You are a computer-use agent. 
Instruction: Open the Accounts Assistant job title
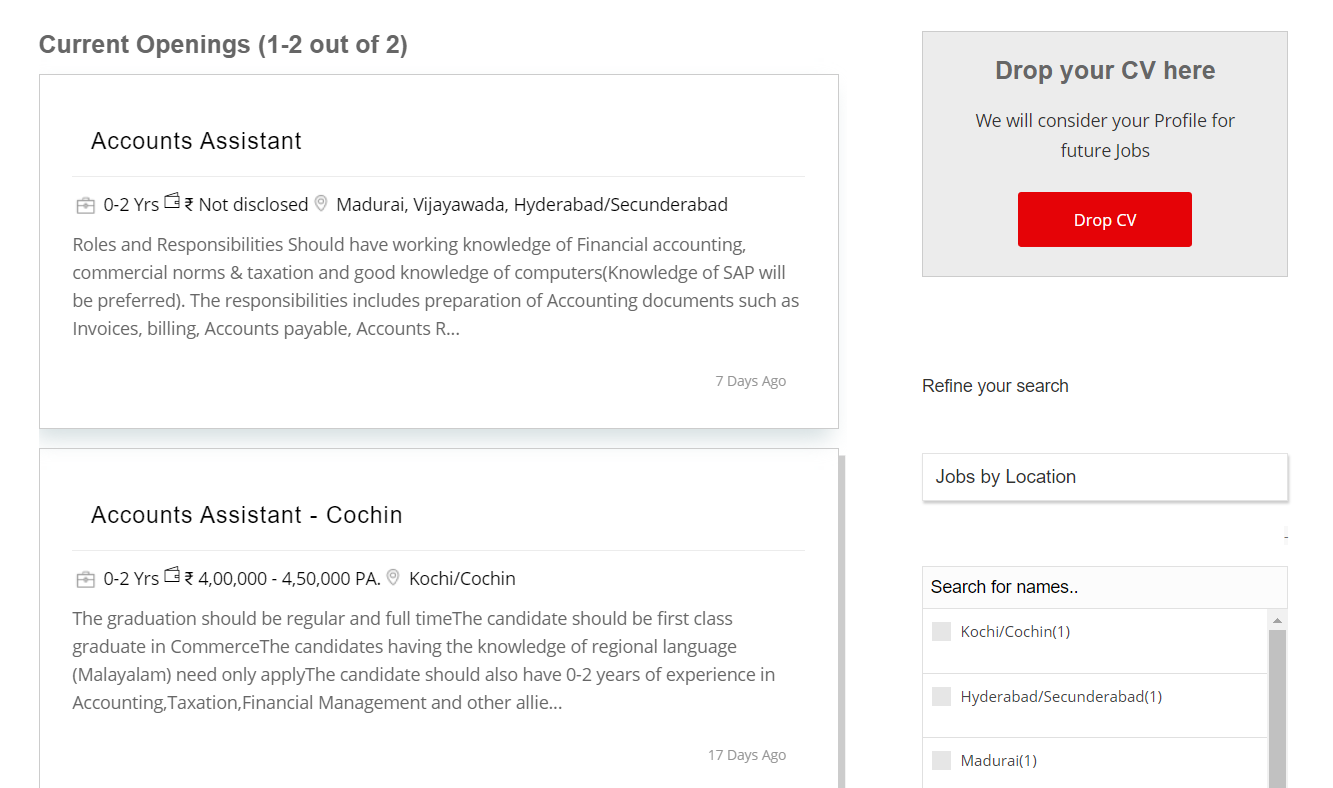[x=196, y=141]
